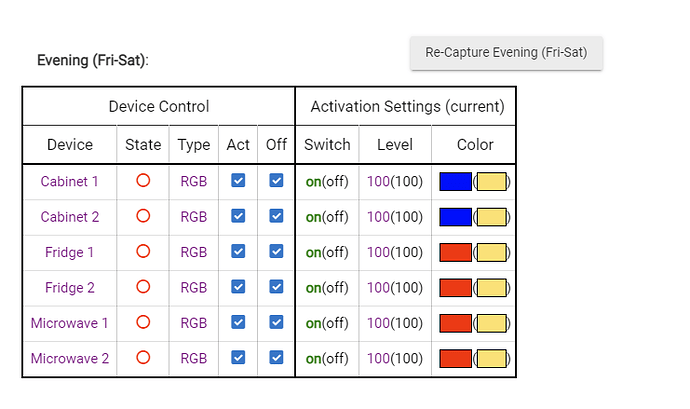The width and height of the screenshot is (690, 409).
Task: Click Cabinet 2 state circle icon
Action: 143,216
